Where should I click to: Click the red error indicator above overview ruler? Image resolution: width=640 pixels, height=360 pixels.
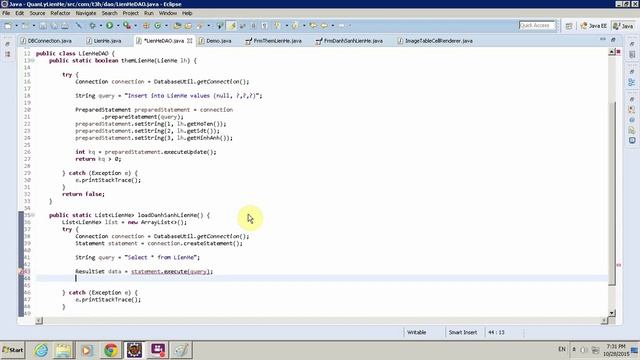(x=618, y=52)
